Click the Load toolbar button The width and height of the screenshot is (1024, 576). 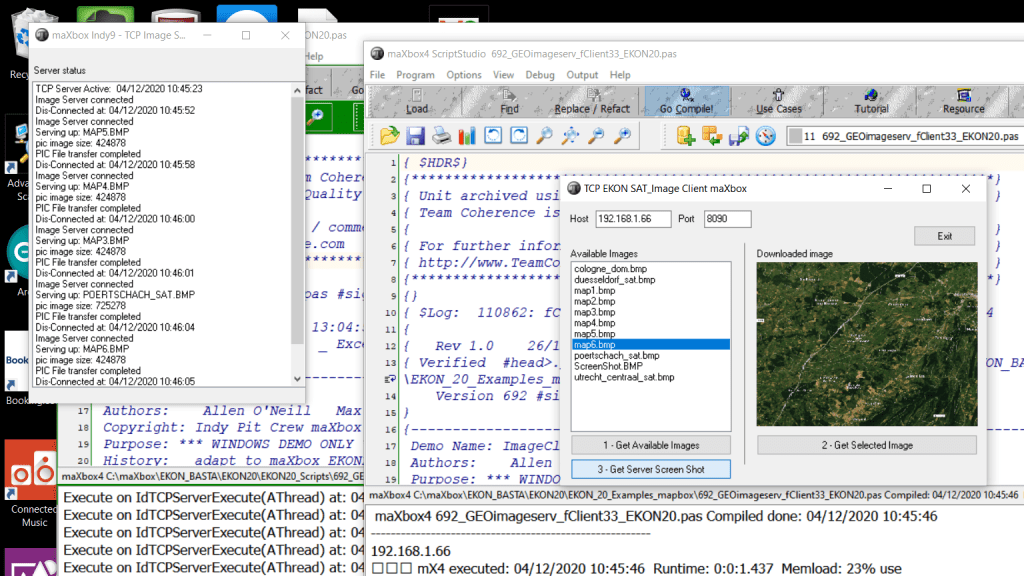(x=417, y=102)
